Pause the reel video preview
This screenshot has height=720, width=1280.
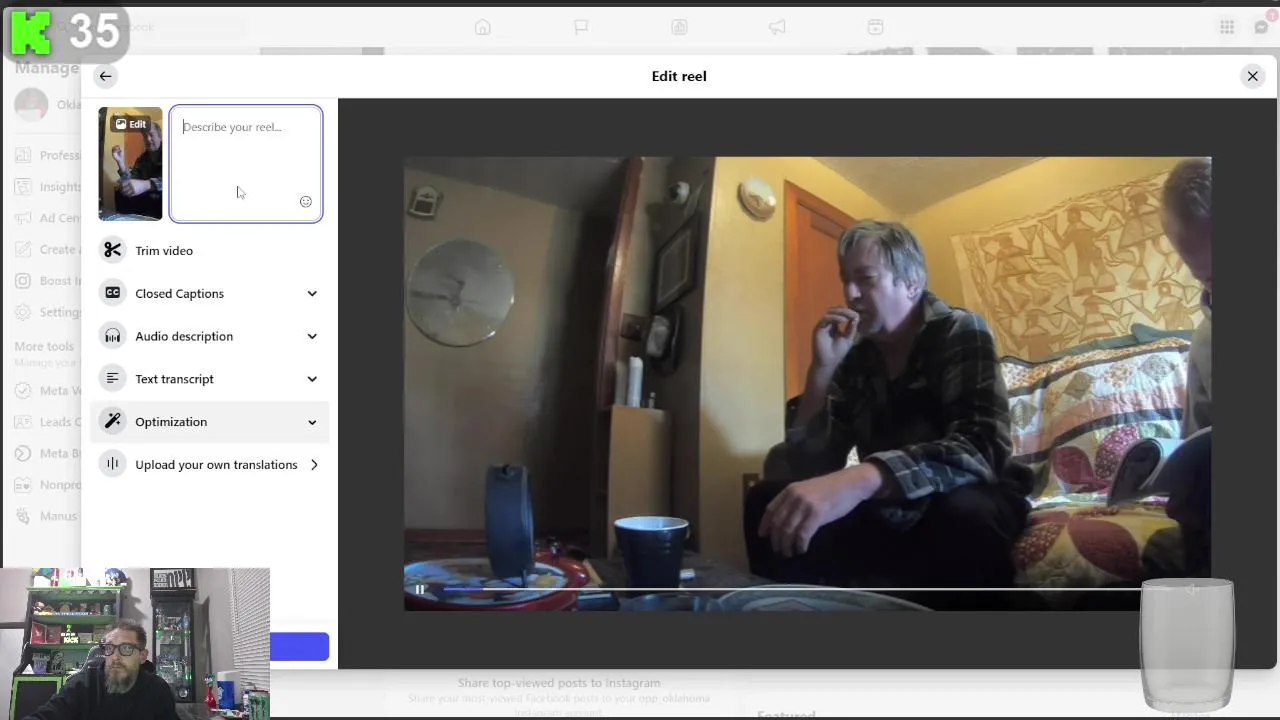click(x=420, y=590)
